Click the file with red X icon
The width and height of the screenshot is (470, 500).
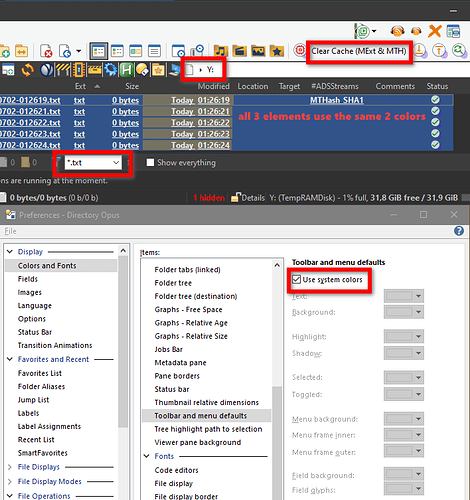[46, 51]
